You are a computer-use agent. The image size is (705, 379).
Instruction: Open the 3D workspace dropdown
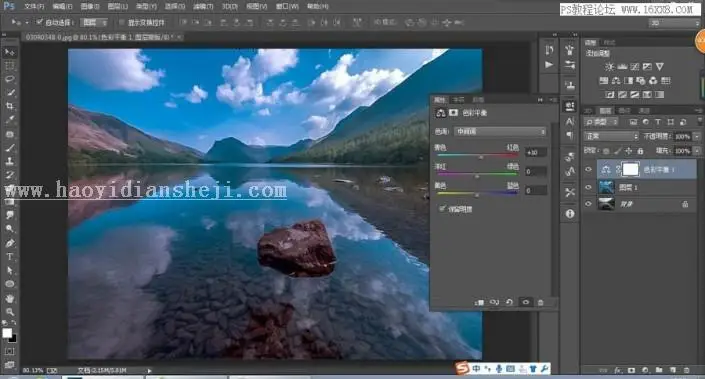click(673, 22)
